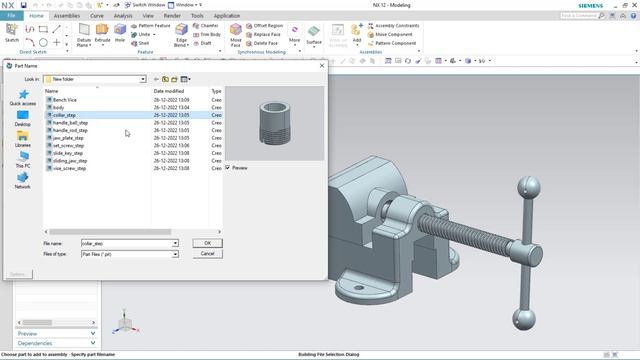Viewport: 640px width, 360px height.
Task: Open the File menu tab
Action: point(11,16)
